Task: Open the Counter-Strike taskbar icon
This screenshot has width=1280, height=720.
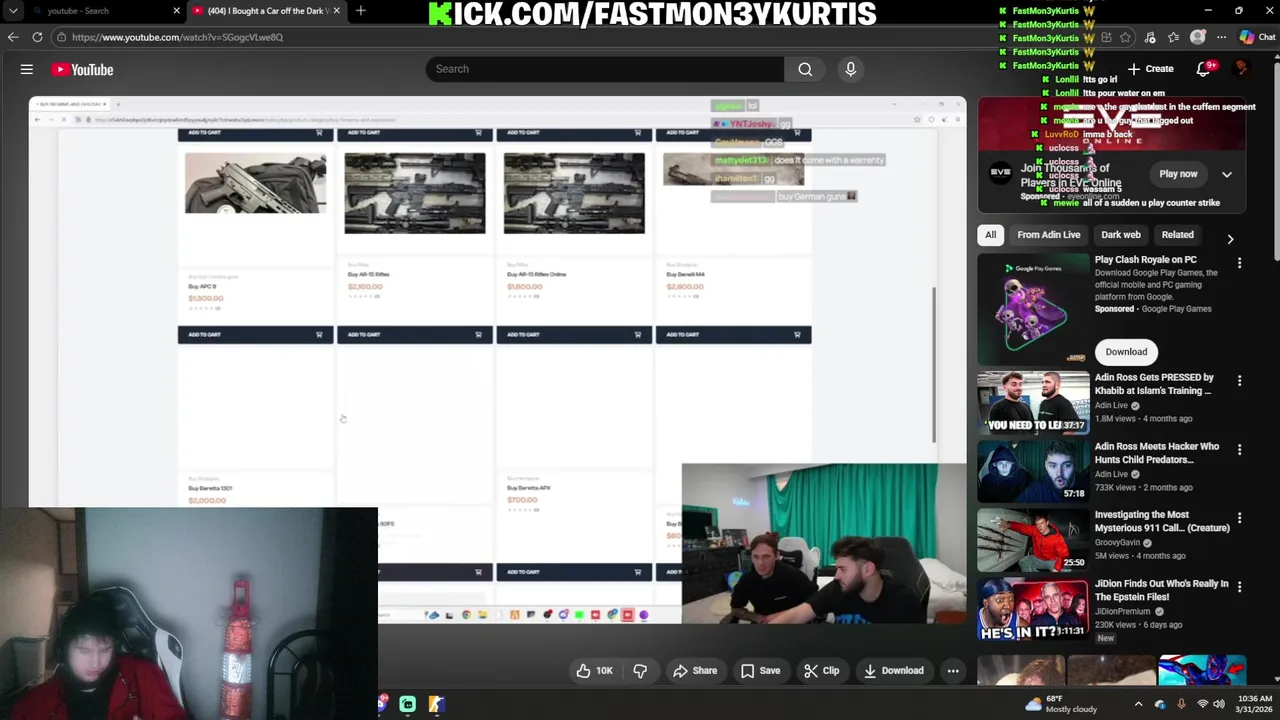Action: click(436, 704)
